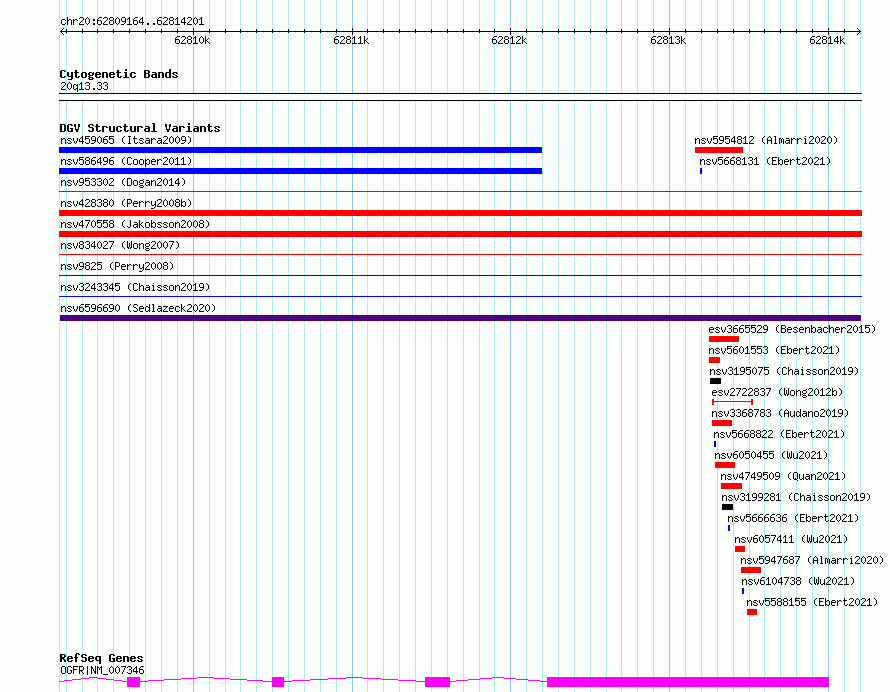Click nsv6050455 (Wu2021) label
Image resolution: width=890 pixels, height=692 pixels.
coord(771,455)
